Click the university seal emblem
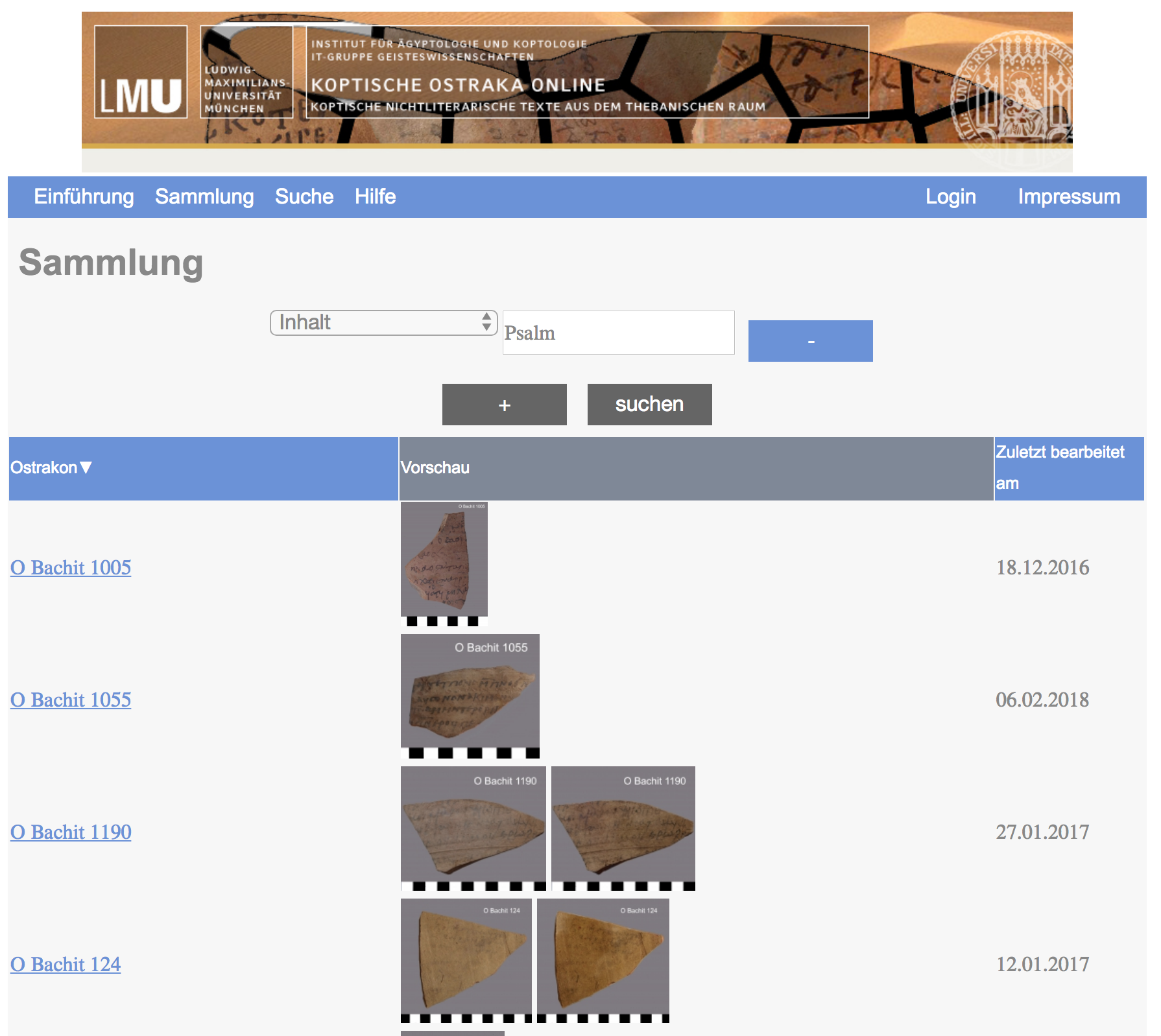The width and height of the screenshot is (1161, 1036). 1012,97
